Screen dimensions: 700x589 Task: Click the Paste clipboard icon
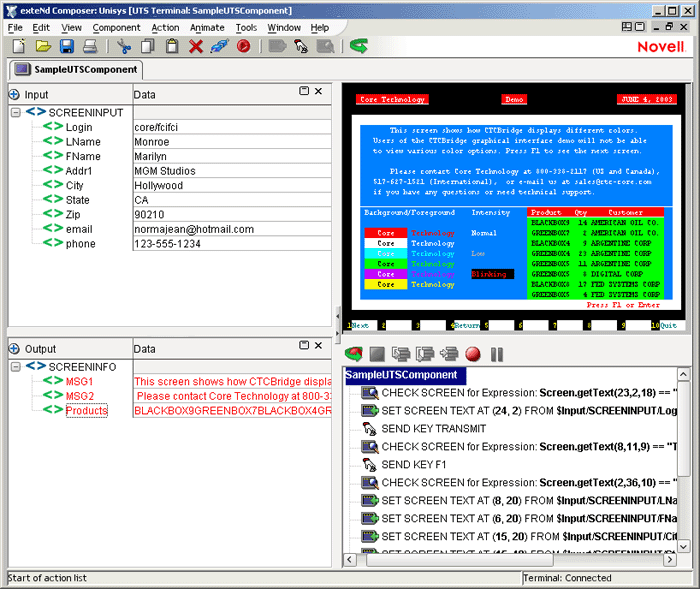coord(172,46)
